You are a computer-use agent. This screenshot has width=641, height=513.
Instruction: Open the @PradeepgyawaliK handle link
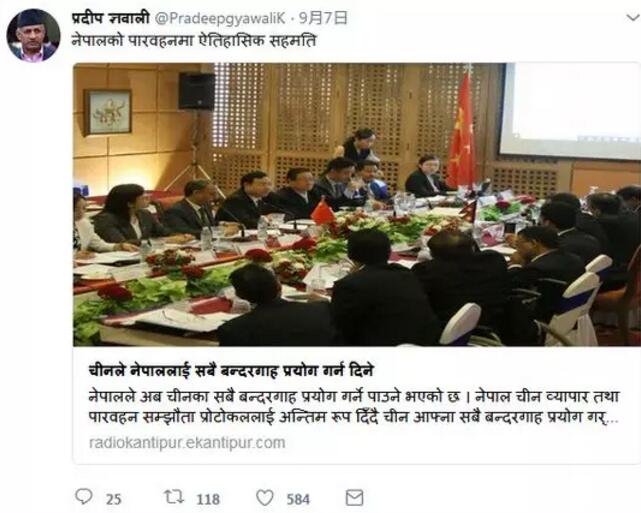(x=221, y=18)
